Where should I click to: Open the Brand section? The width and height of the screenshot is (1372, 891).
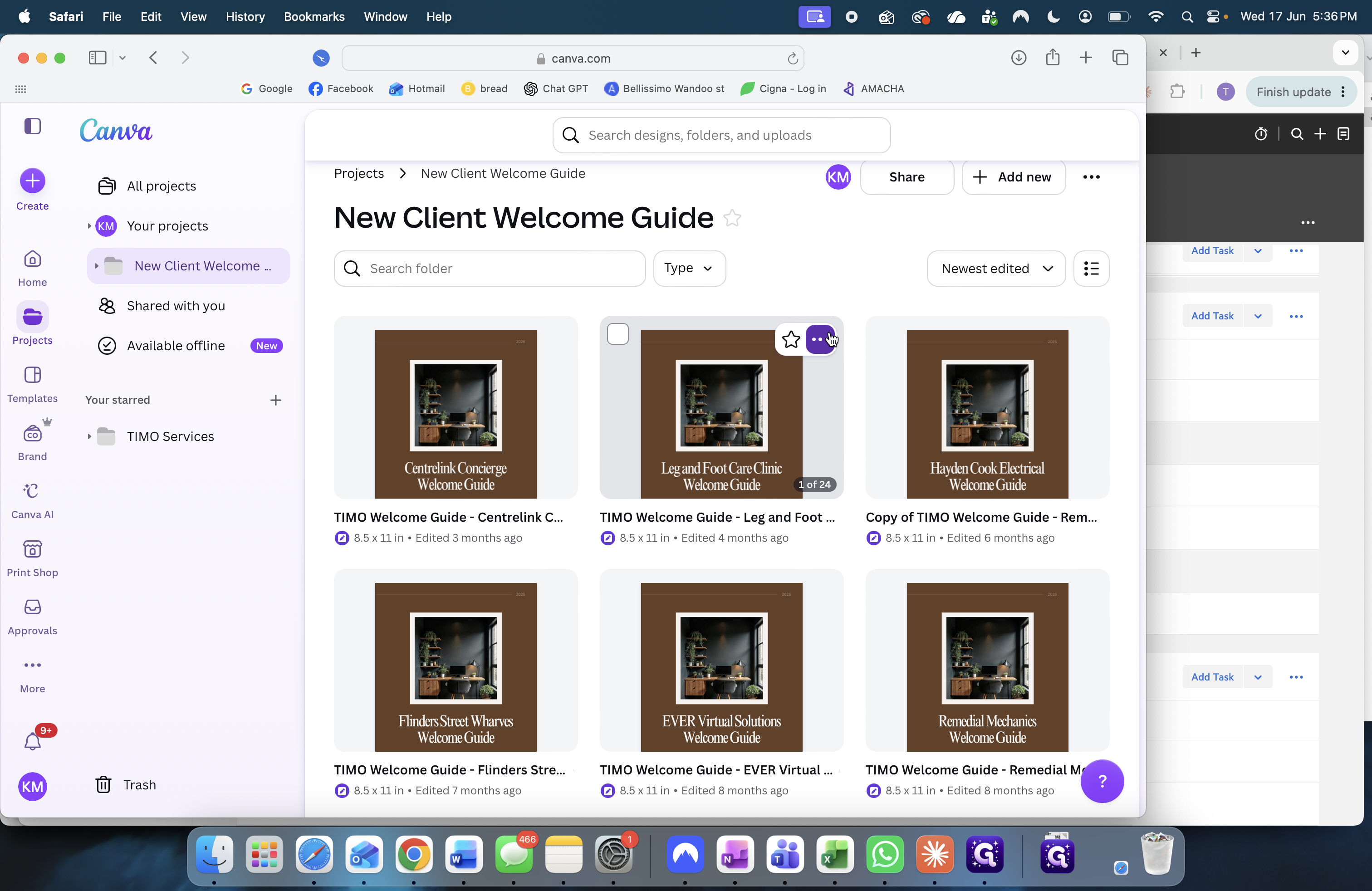[x=32, y=441]
